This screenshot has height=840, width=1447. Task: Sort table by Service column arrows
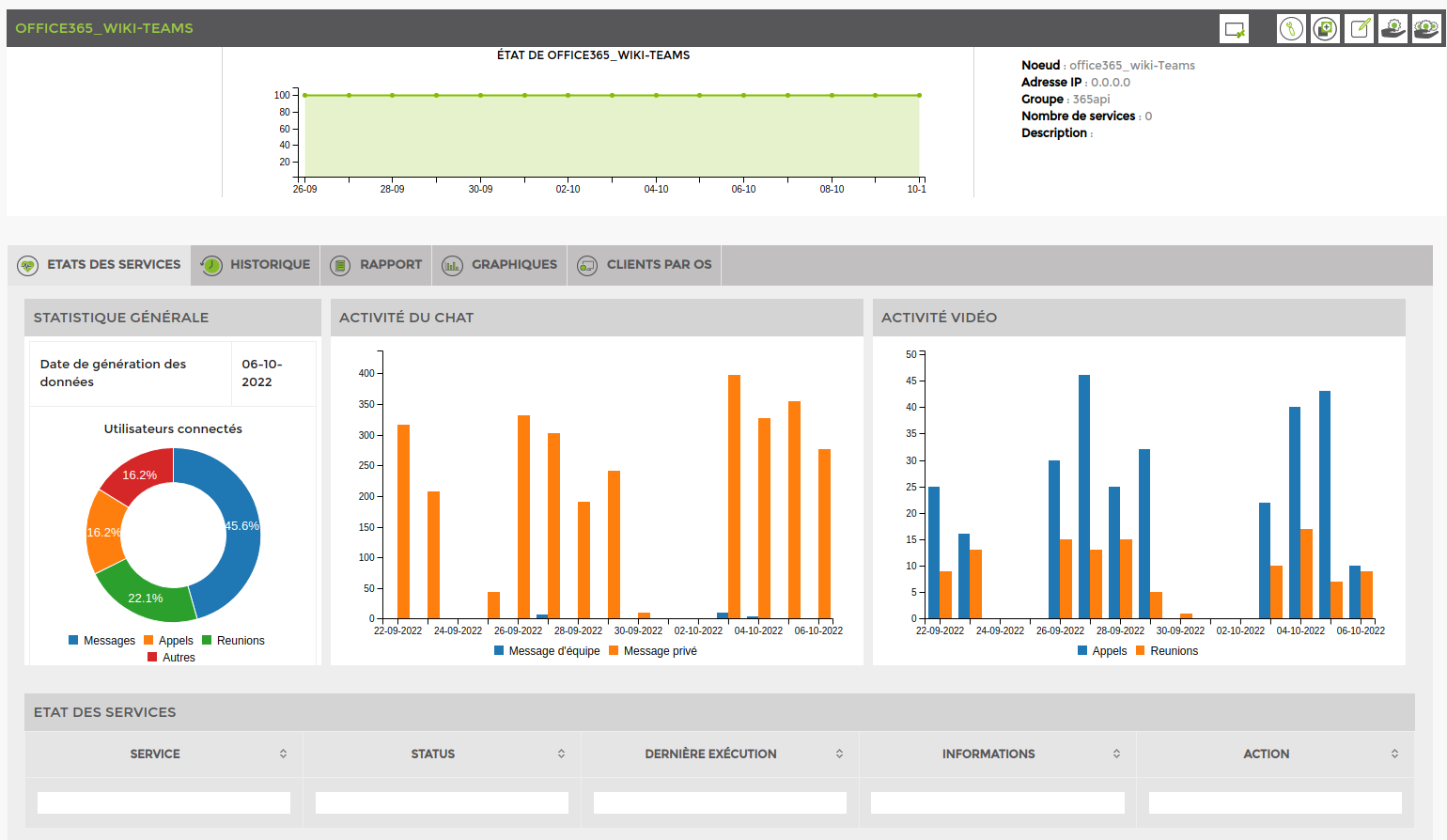tap(283, 754)
